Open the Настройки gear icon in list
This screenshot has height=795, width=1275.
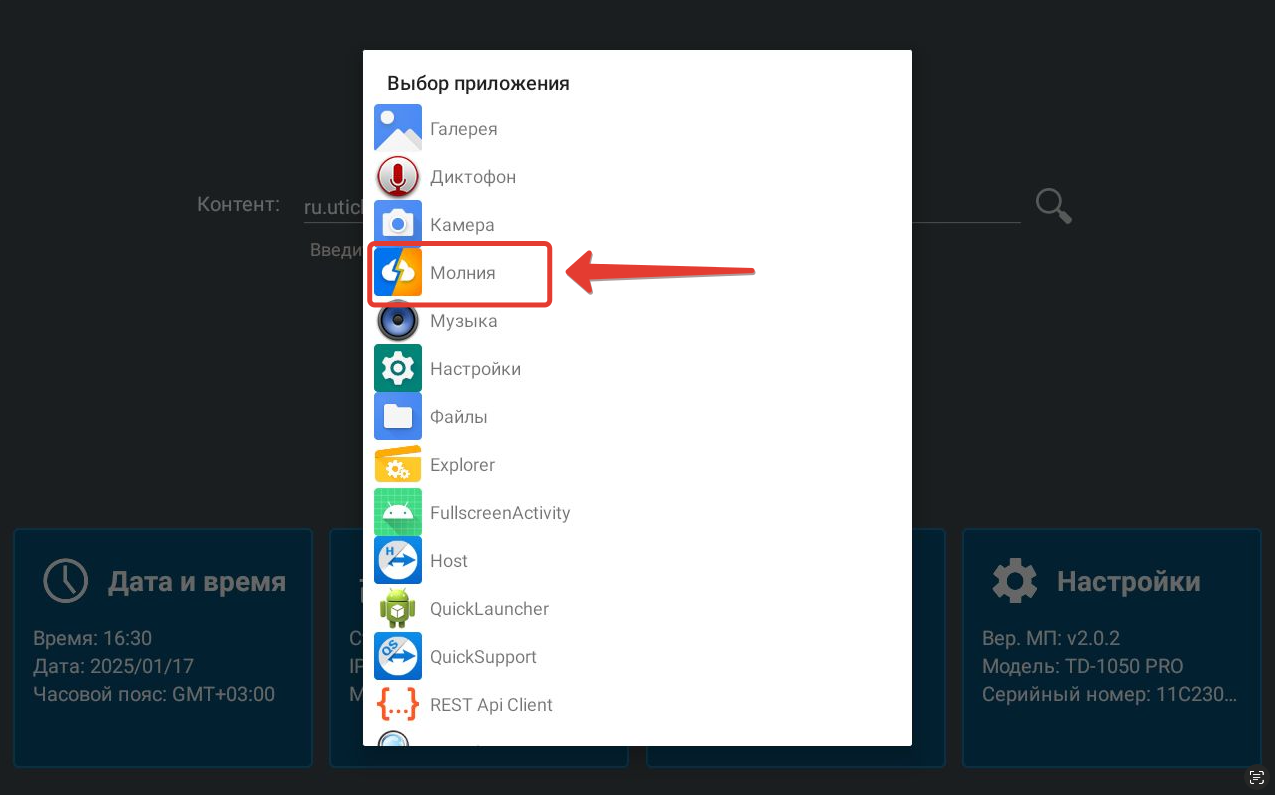pos(398,368)
